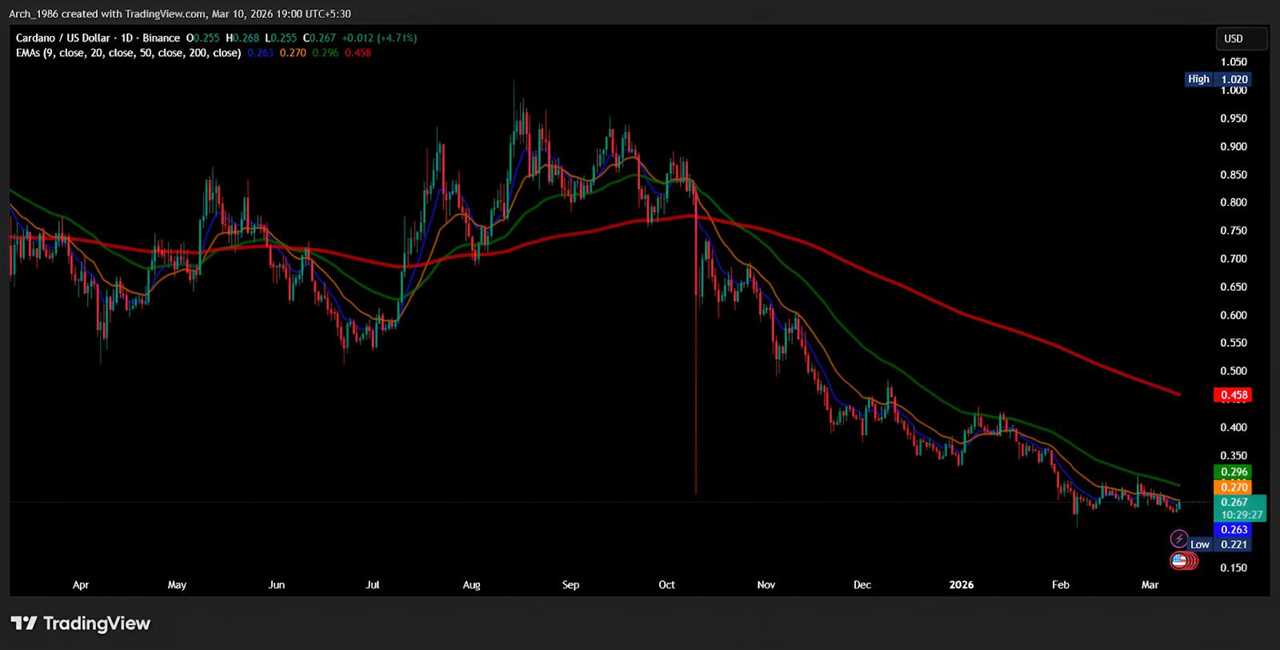
Task: Click the blue 0.263 EMA value in the legend
Action: (x=261, y=53)
